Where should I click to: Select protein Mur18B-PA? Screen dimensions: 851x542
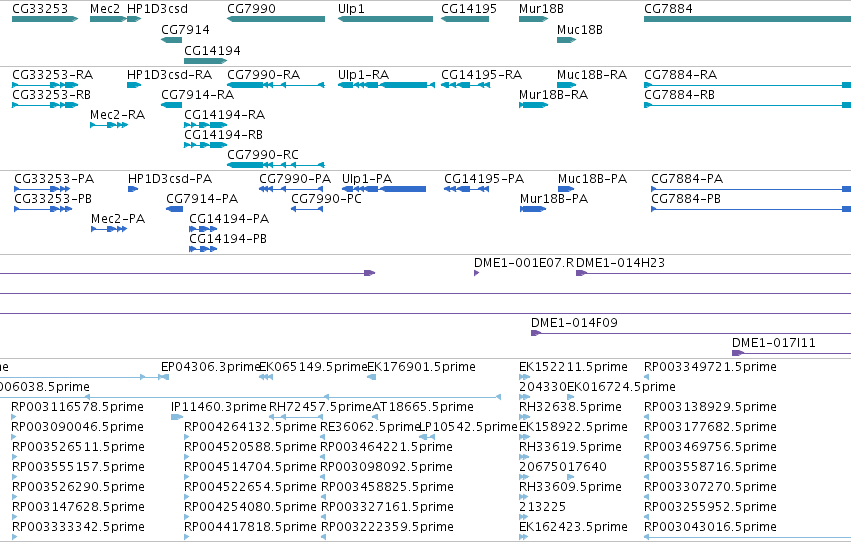tap(554, 199)
